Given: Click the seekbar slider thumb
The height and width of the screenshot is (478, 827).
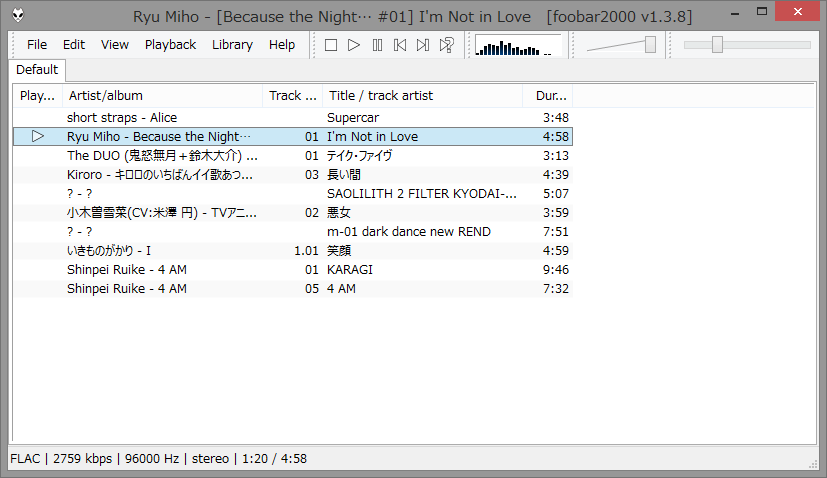Looking at the screenshot, I should 717,45.
